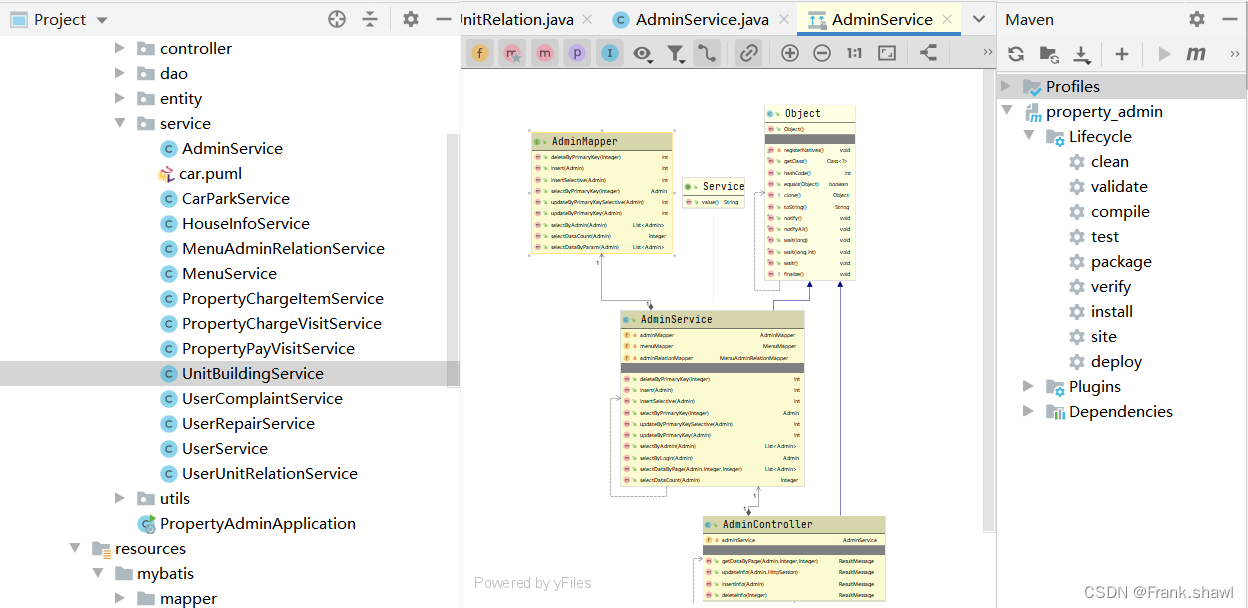Viewport: 1248px width, 608px height.
Task: Click Download Sources icon in Maven panel
Action: pos(1082,54)
